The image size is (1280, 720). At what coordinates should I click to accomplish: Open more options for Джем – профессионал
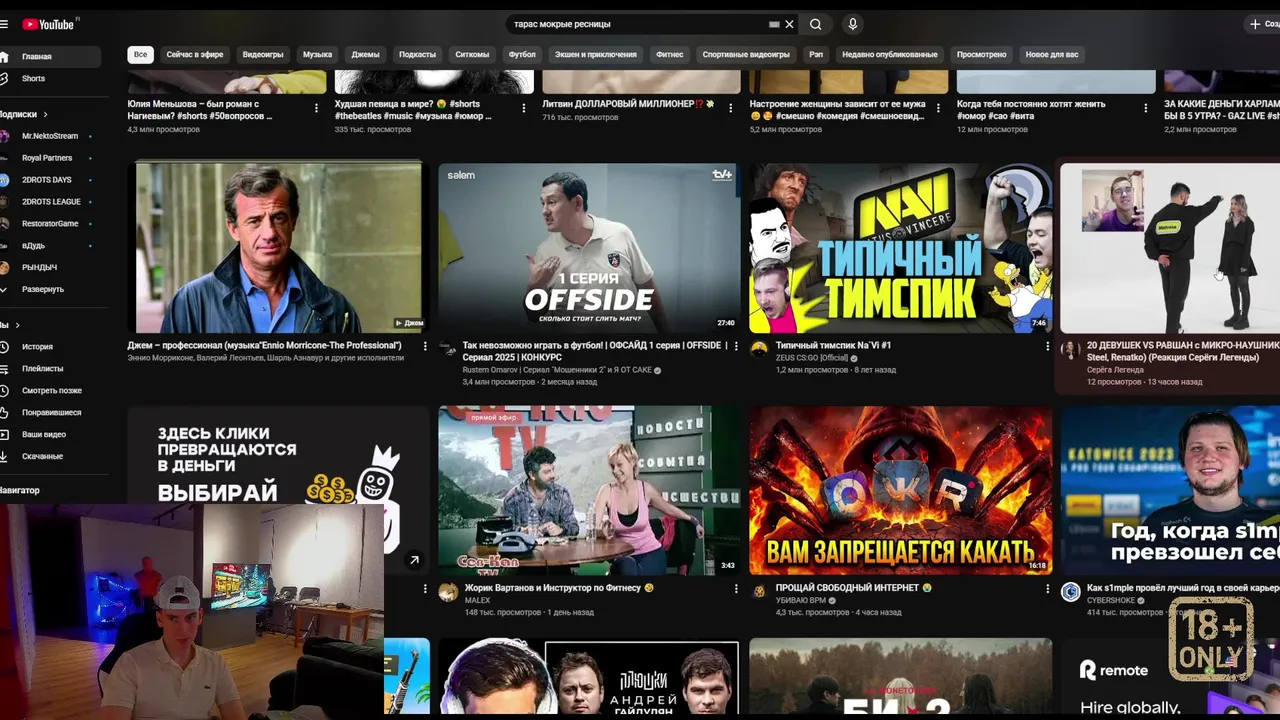(425, 346)
